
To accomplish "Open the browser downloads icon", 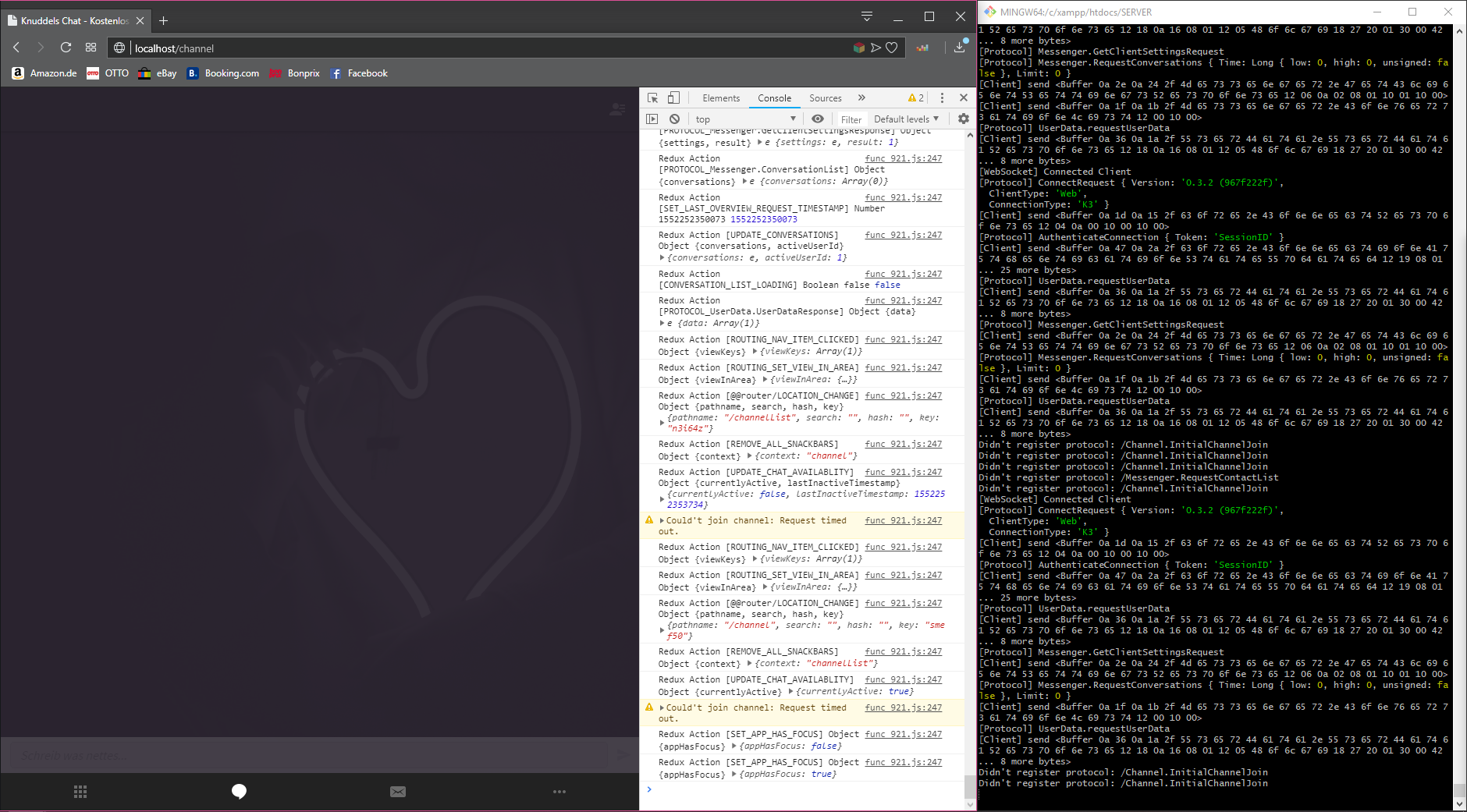I will click(x=960, y=48).
